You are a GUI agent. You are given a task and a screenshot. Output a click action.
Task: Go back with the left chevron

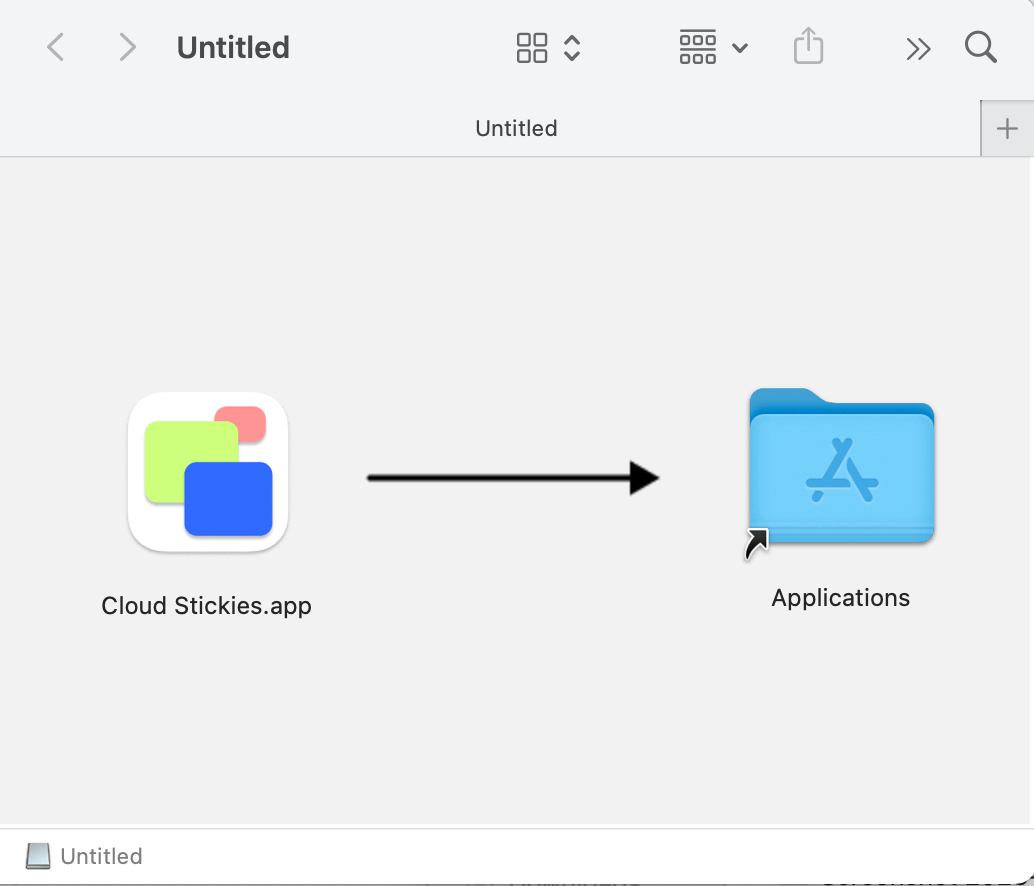[x=56, y=47]
